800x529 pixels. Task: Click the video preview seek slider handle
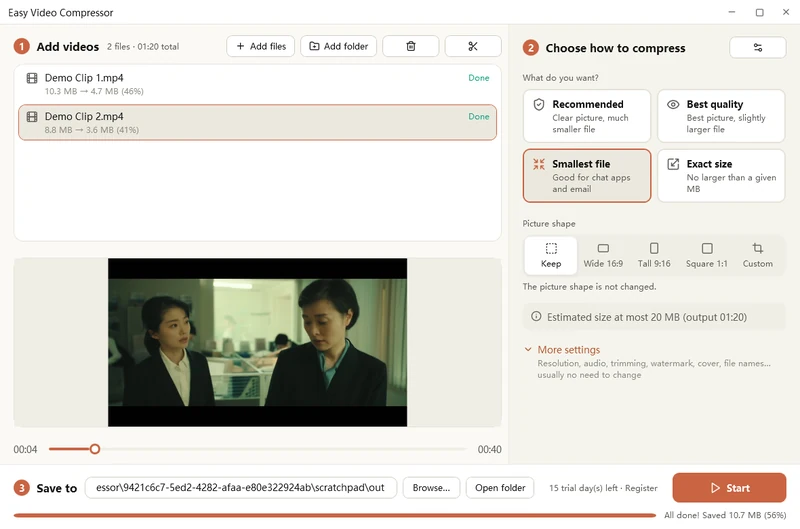[95, 449]
